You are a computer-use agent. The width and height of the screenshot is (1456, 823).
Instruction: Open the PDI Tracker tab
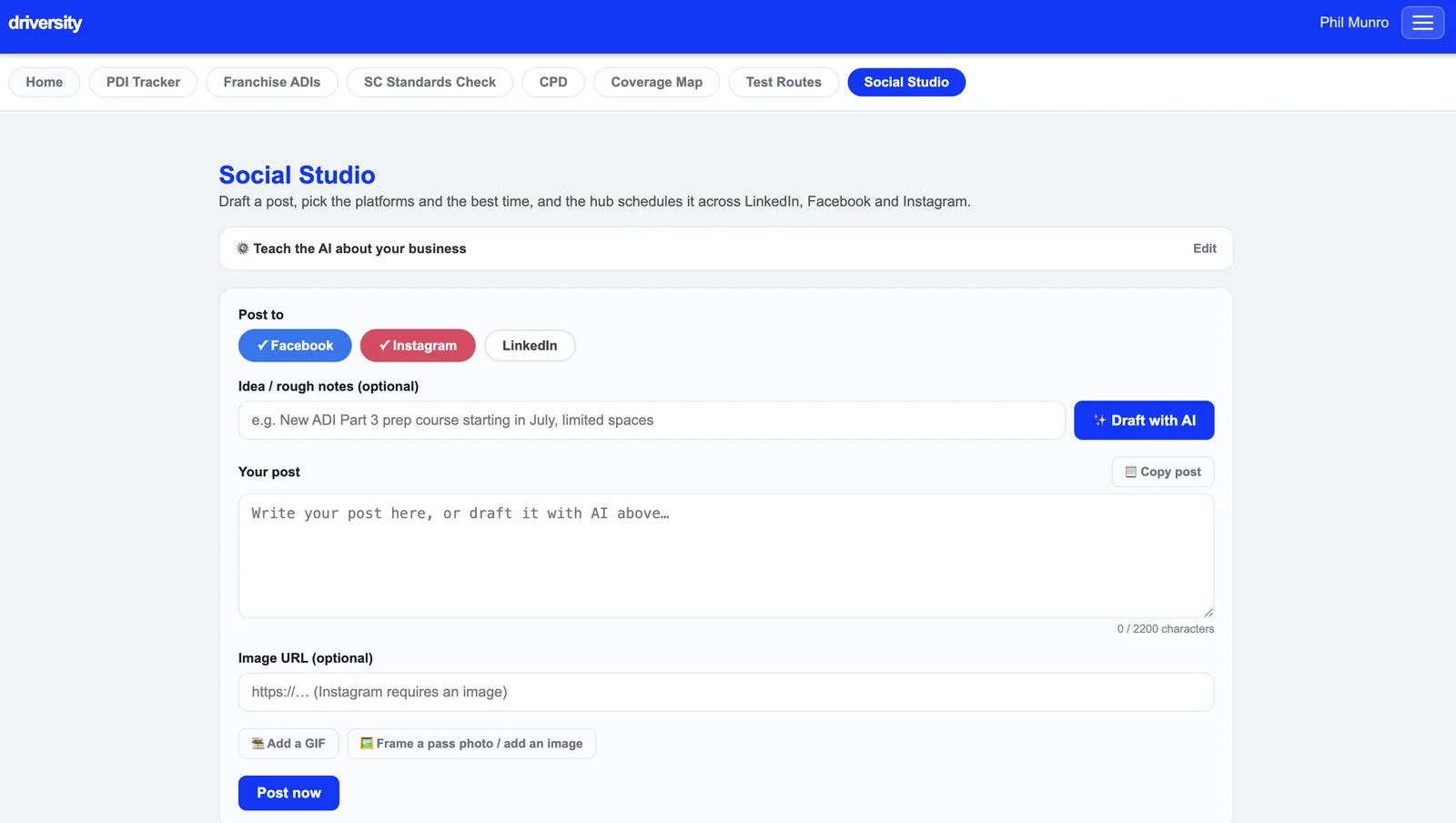click(x=143, y=82)
